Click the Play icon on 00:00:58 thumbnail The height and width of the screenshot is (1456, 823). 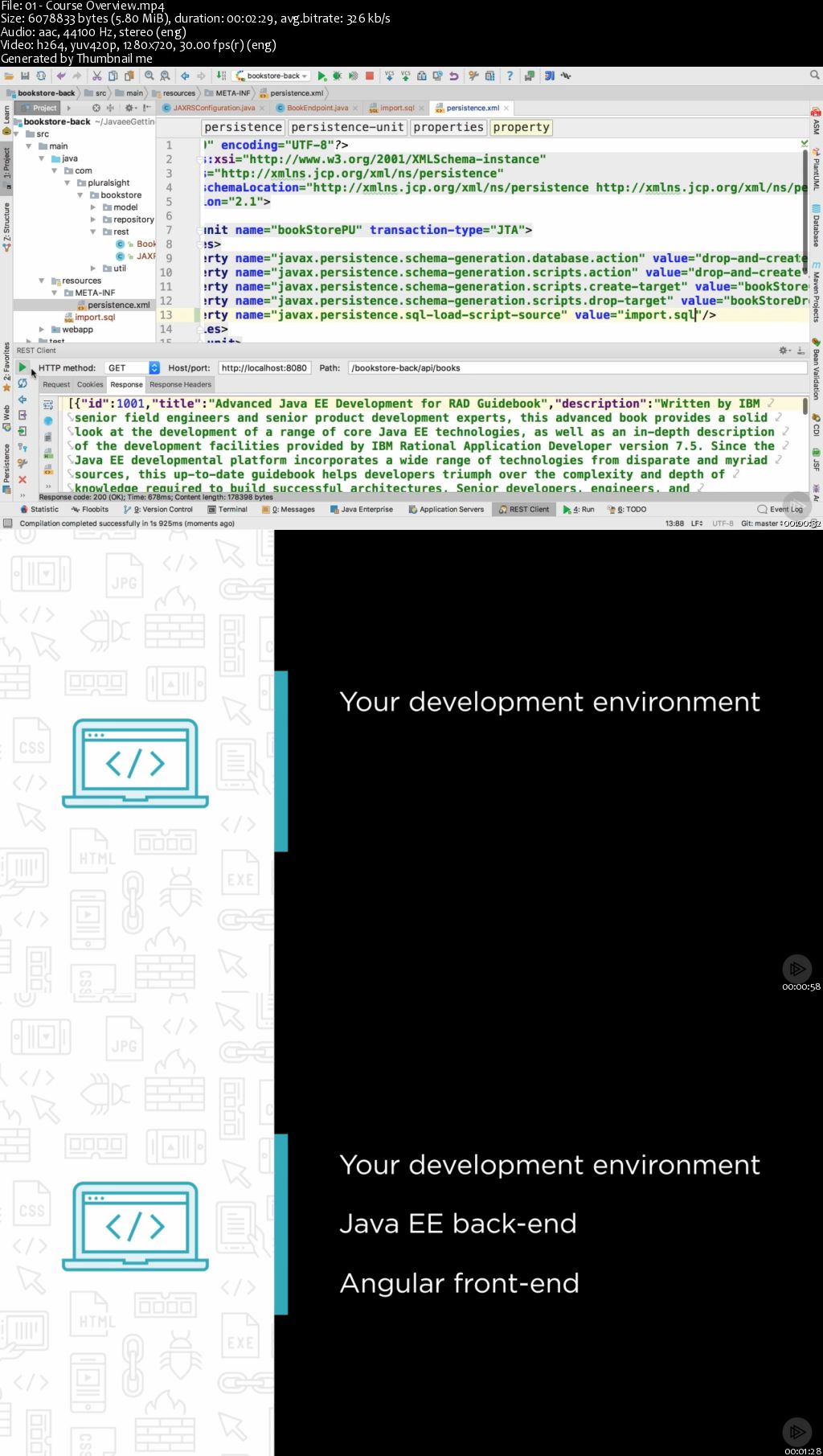point(796,968)
